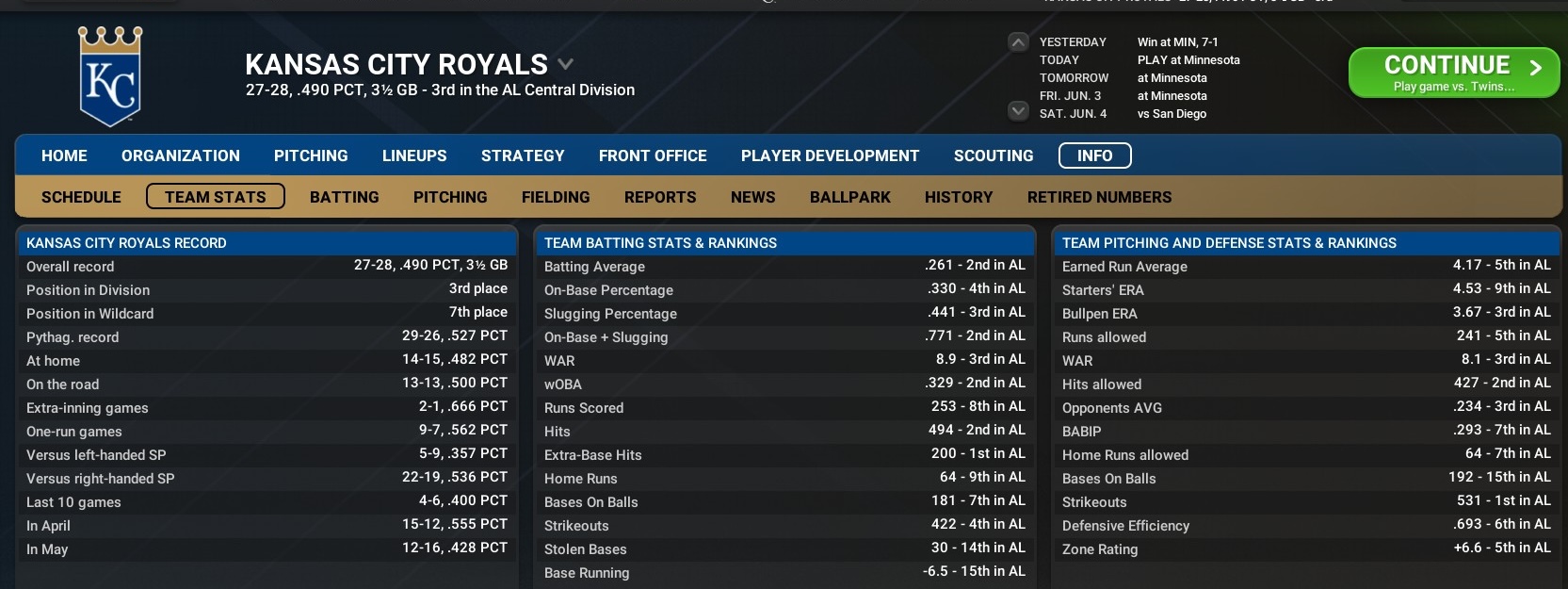Open the Strategy menu
Viewport: 1568px width, 589px height.
pos(523,155)
